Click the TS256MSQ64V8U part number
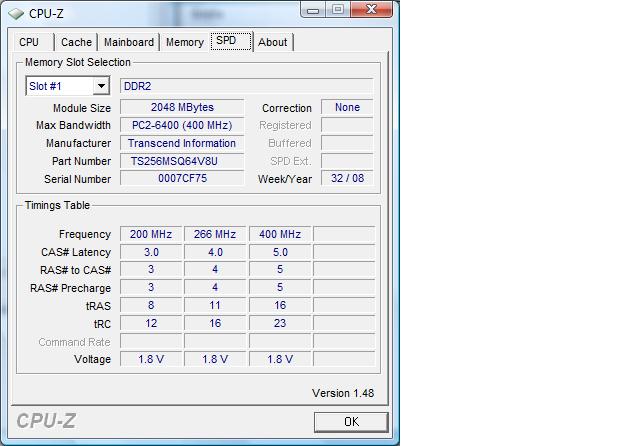The height and width of the screenshot is (446, 640). pos(182,161)
